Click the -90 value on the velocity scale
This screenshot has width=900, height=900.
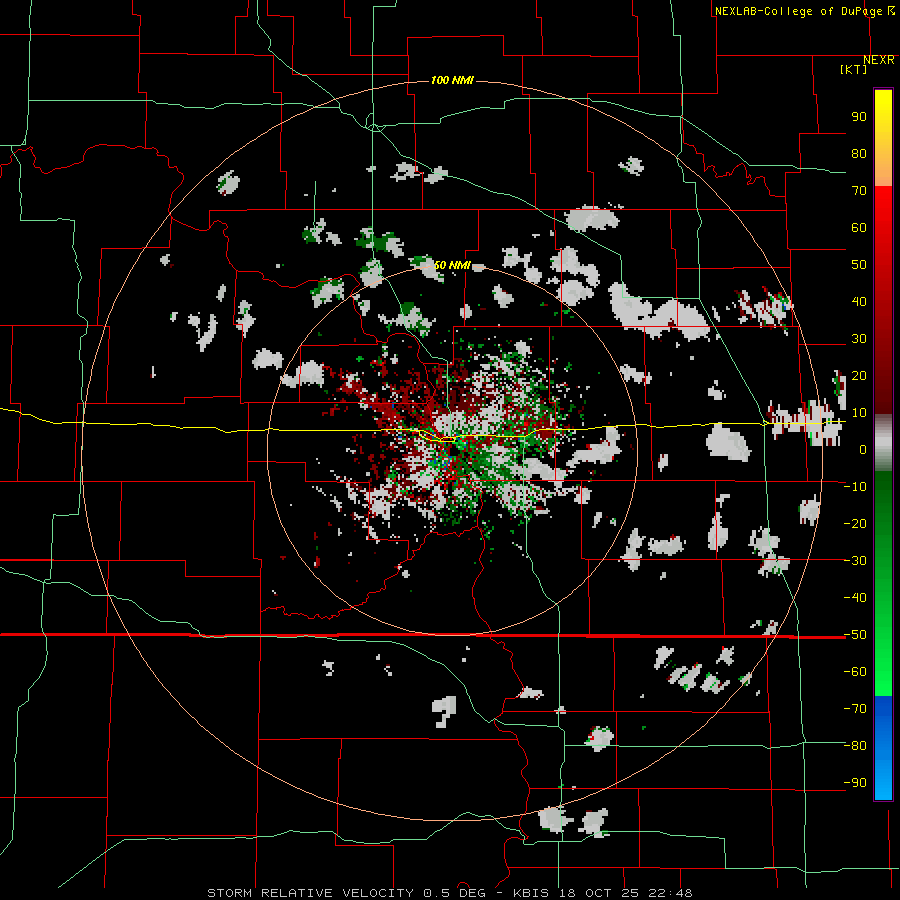pos(855,783)
